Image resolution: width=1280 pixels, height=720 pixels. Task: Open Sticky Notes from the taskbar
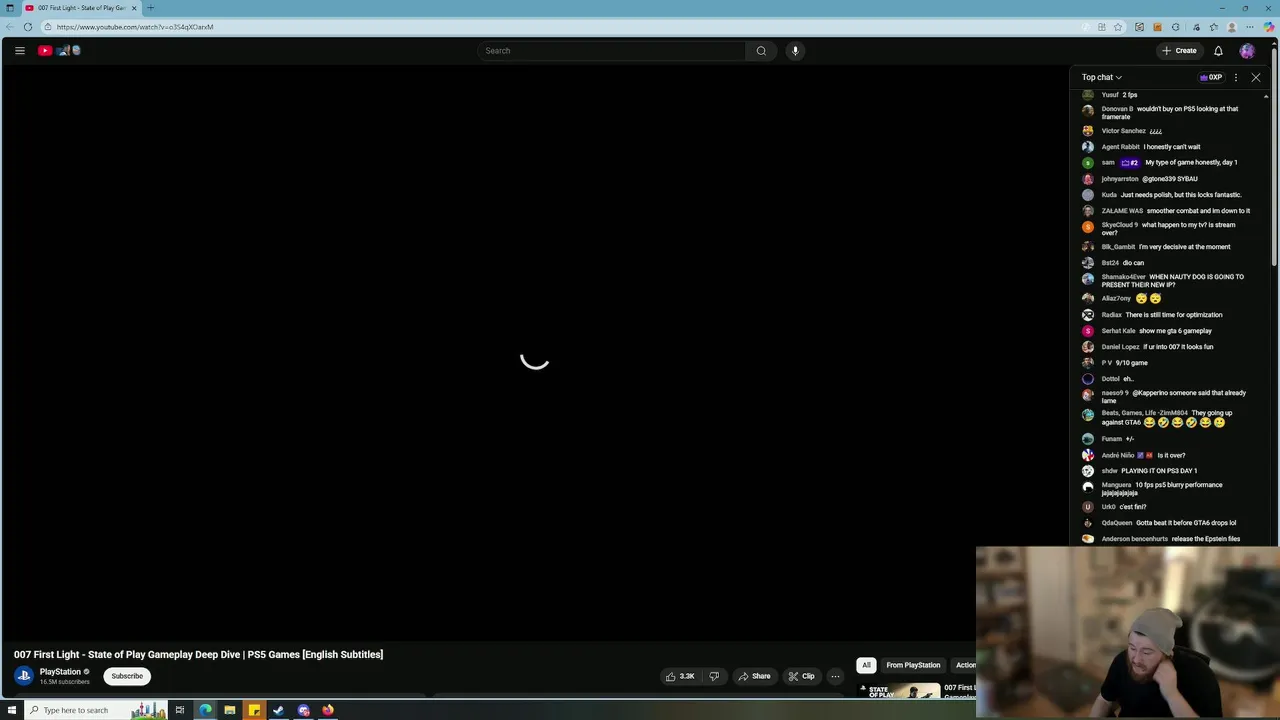pos(254,710)
